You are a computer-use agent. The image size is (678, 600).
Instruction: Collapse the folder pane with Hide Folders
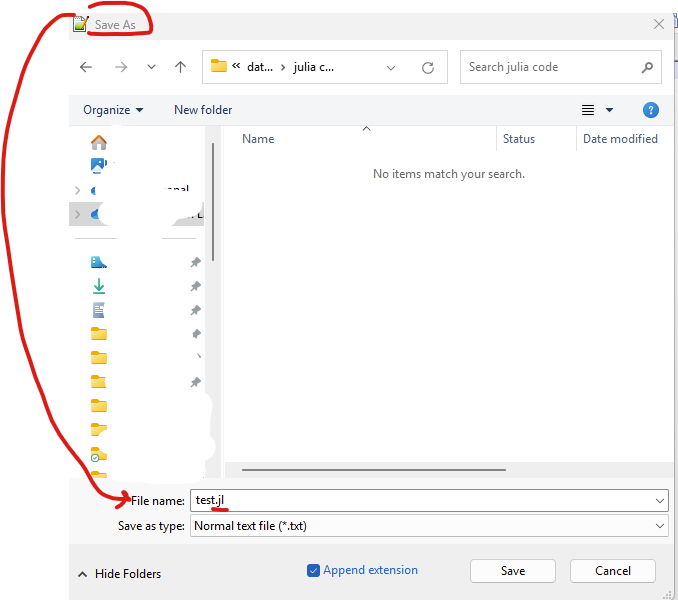pyautogui.click(x=120, y=574)
